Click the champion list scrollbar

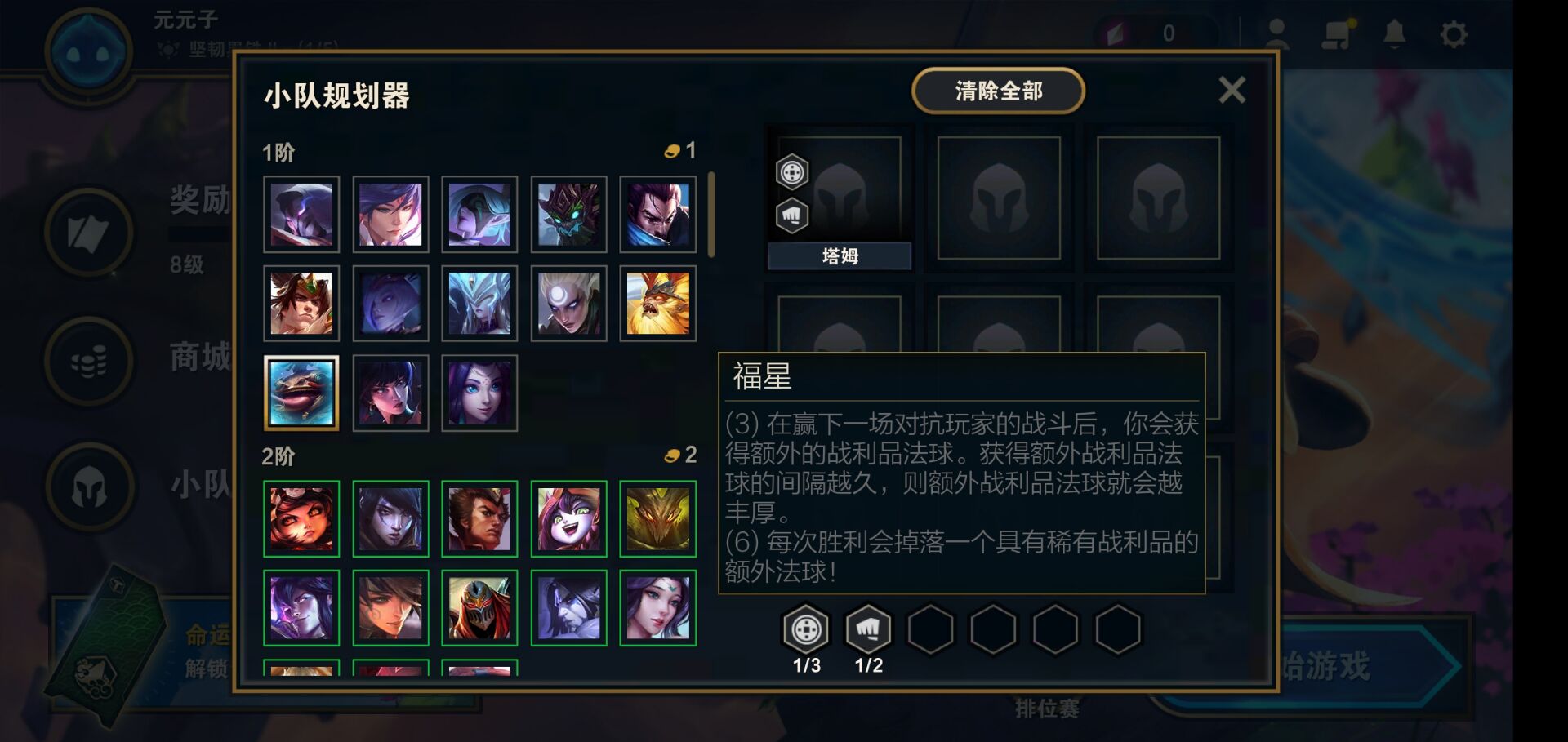click(711, 214)
